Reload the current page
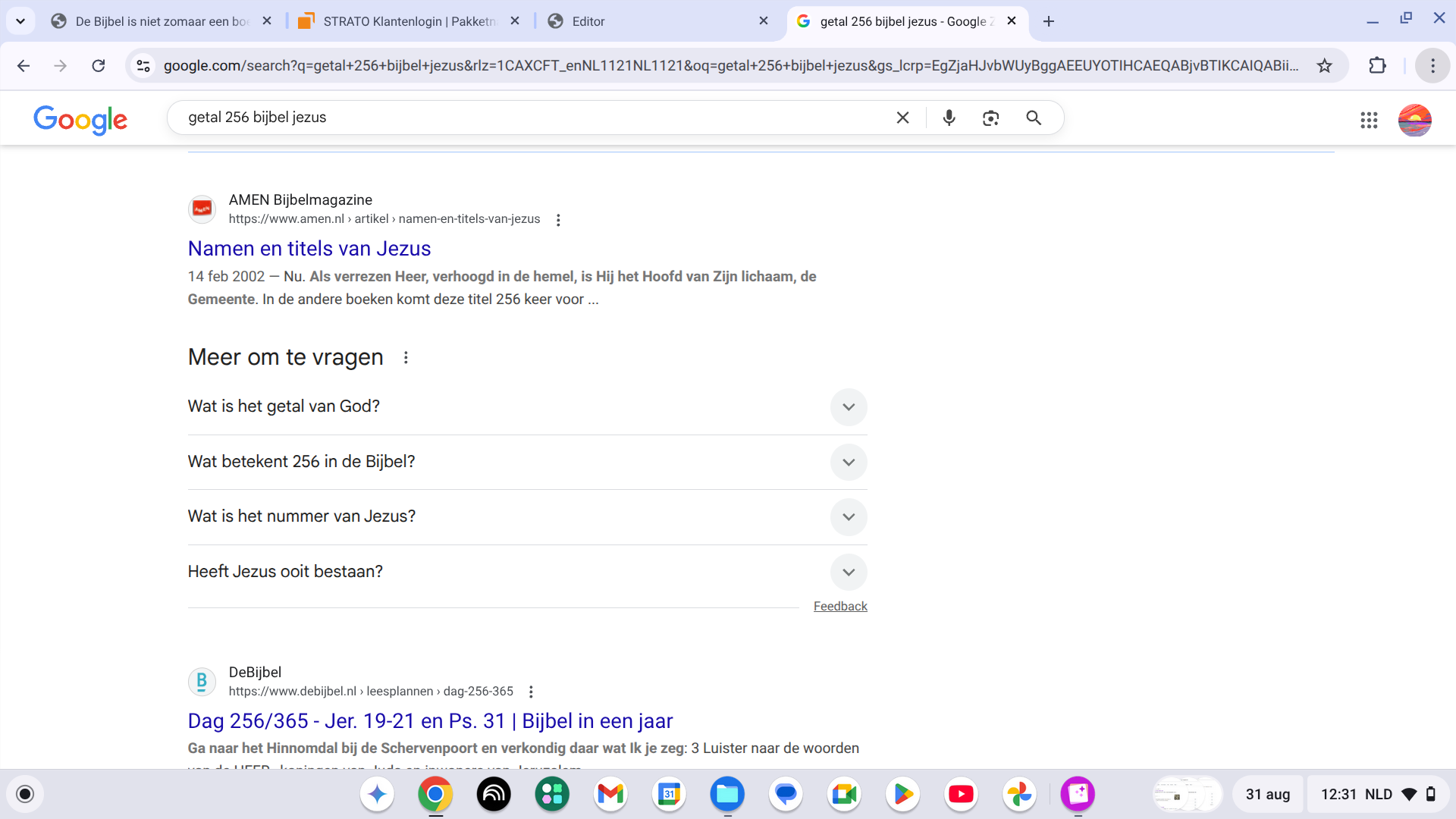The height and width of the screenshot is (819, 1456). 99,66
